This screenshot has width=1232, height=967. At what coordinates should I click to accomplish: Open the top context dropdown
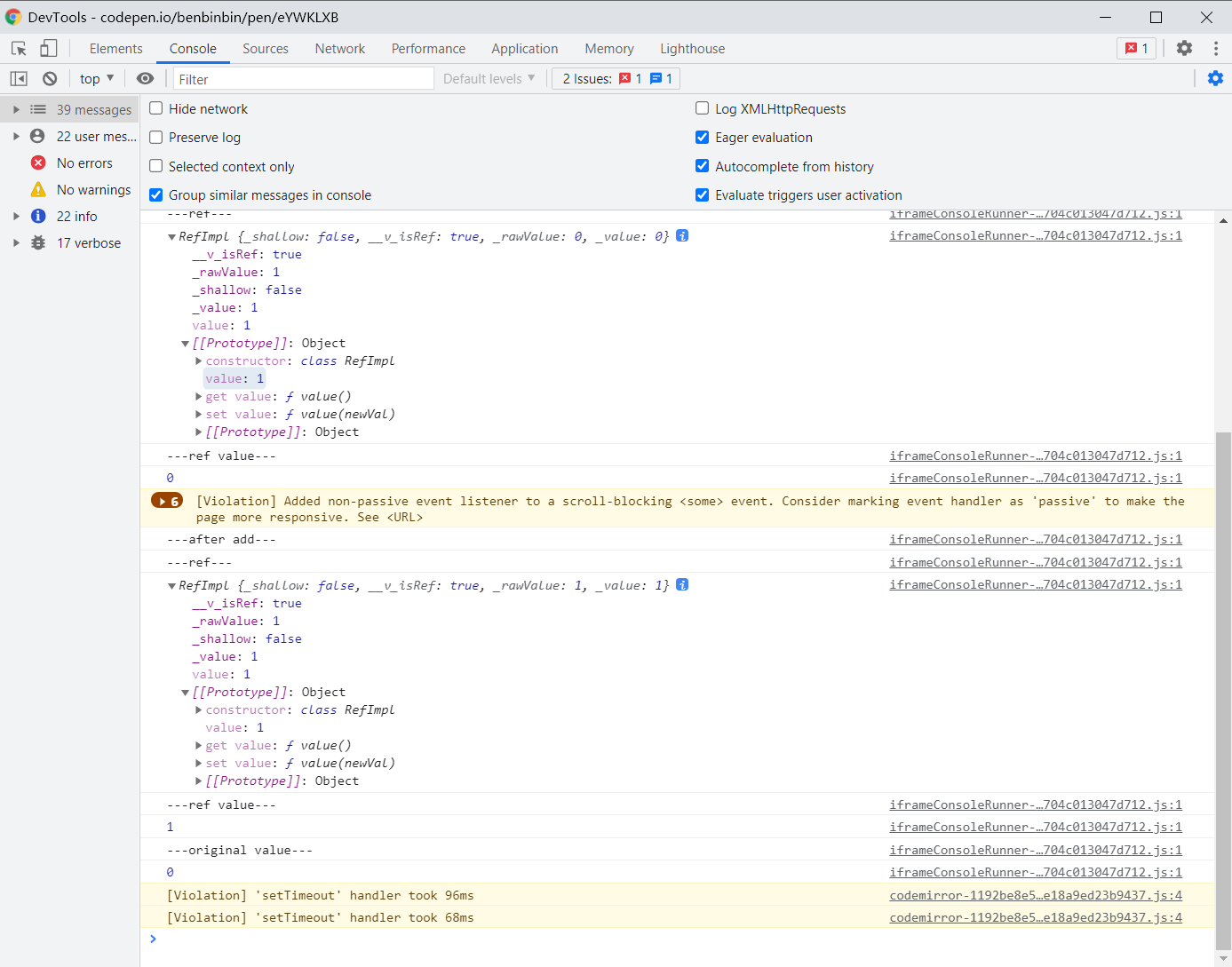coord(97,79)
